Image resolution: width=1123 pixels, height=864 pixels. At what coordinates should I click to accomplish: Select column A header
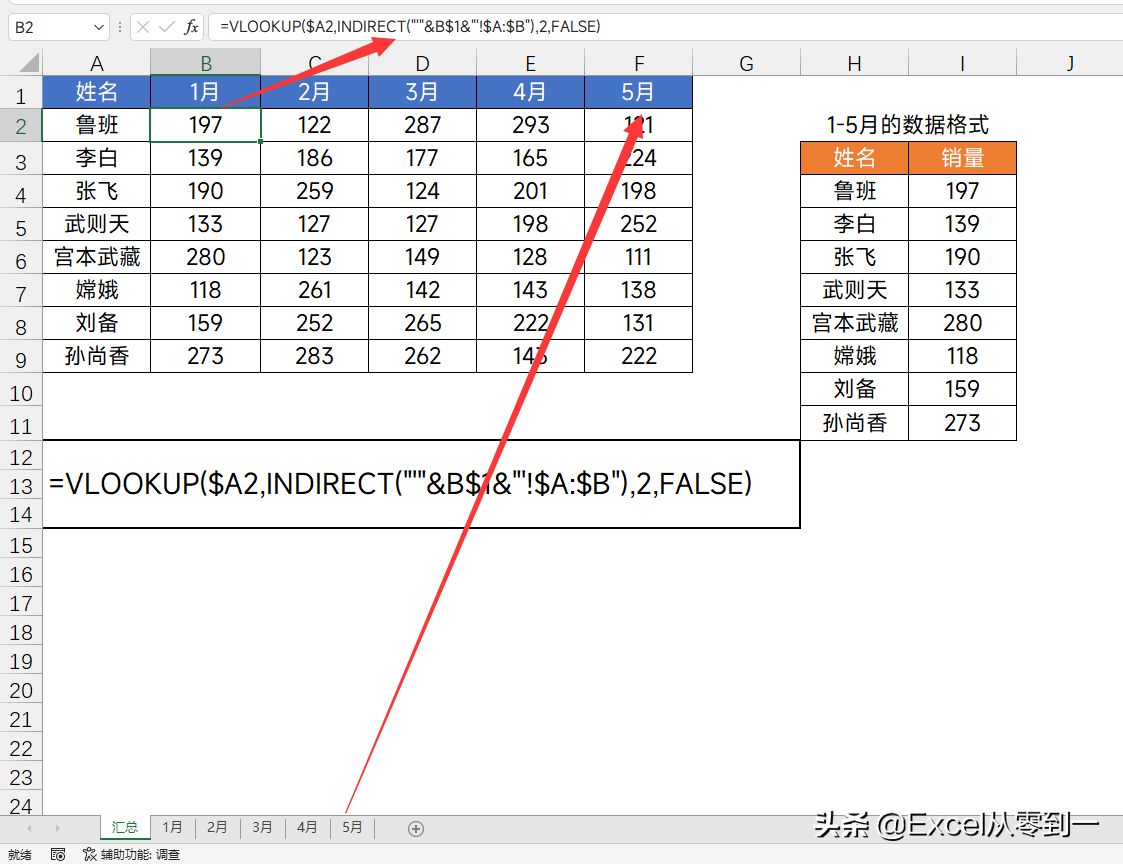pyautogui.click(x=97, y=63)
